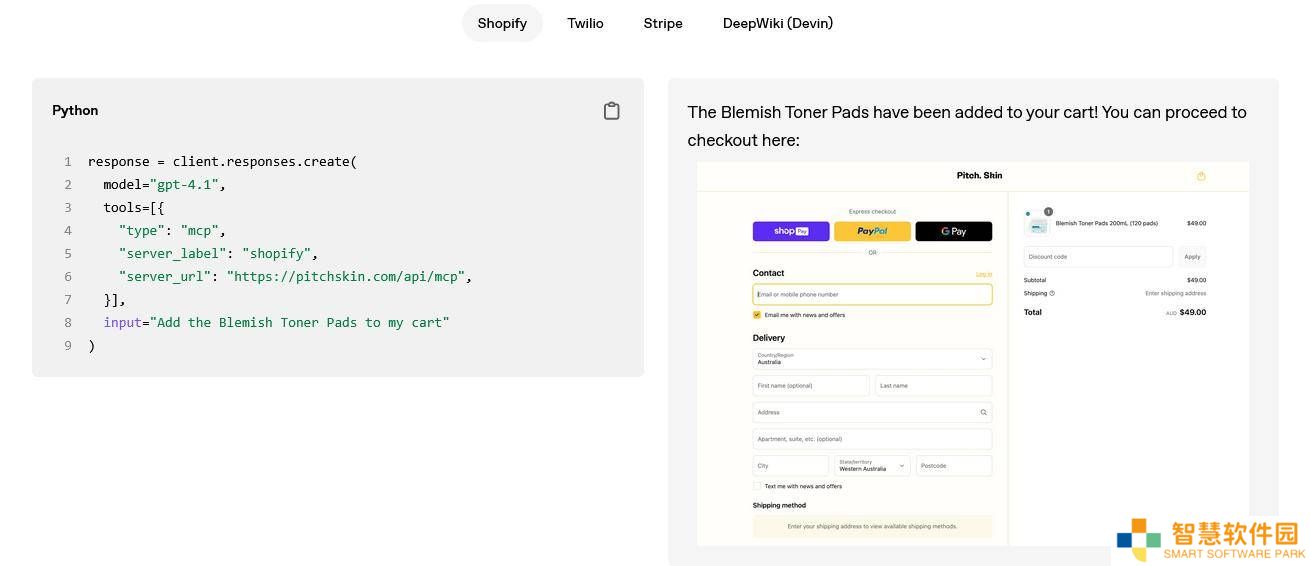This screenshot has width=1311, height=566.
Task: Open the State/territory Western Australia dropdown
Action: [872, 465]
